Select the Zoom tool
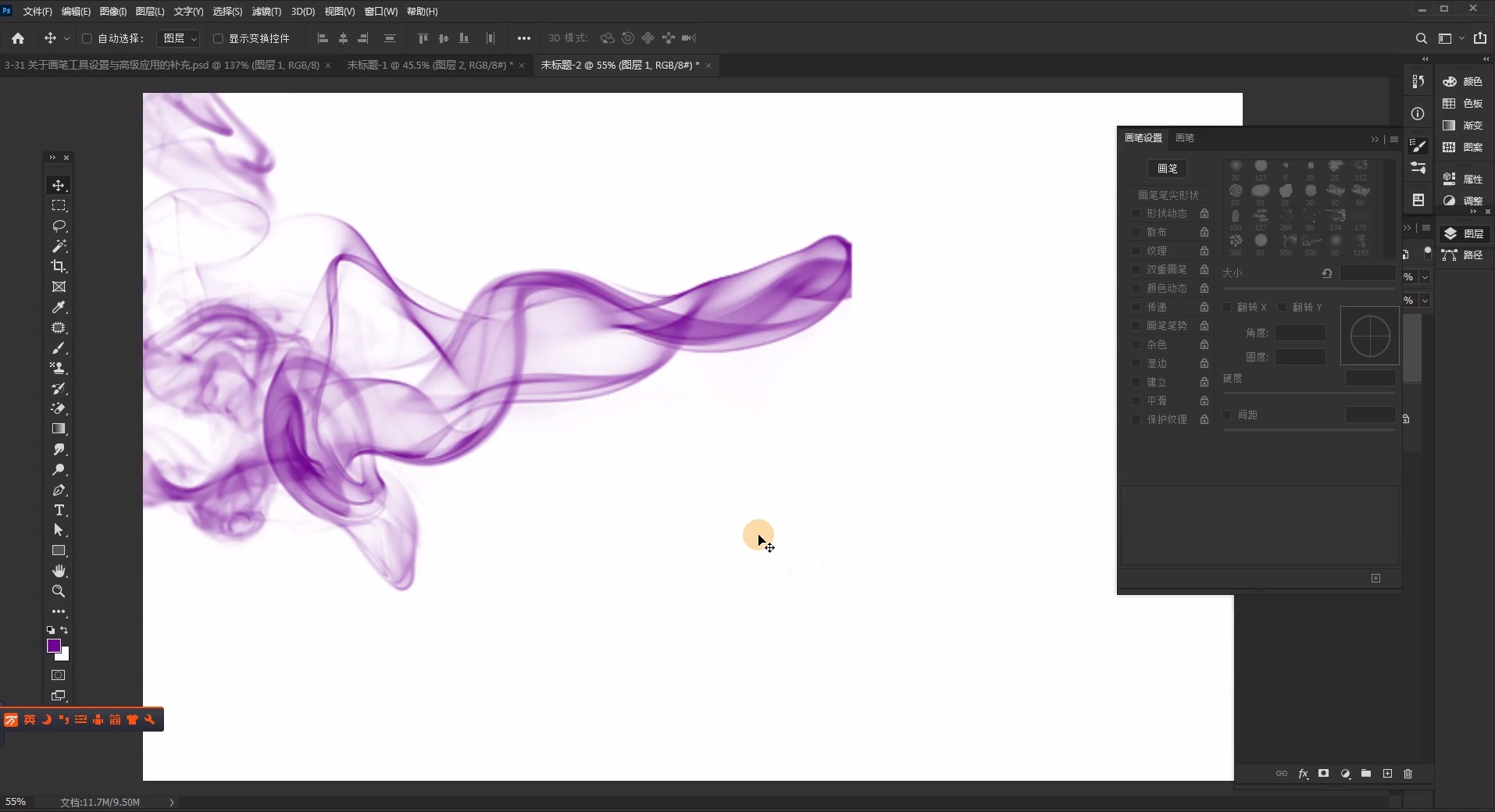Screen dimensions: 1495x812 (x=59, y=592)
